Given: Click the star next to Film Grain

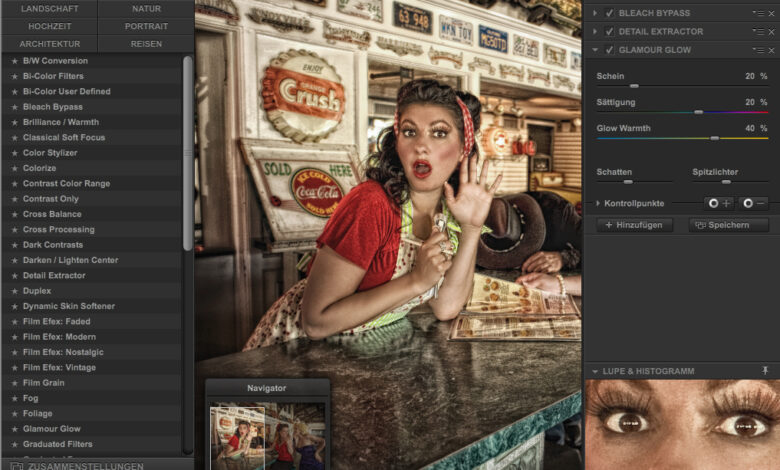Looking at the screenshot, I should pyautogui.click(x=14, y=383).
